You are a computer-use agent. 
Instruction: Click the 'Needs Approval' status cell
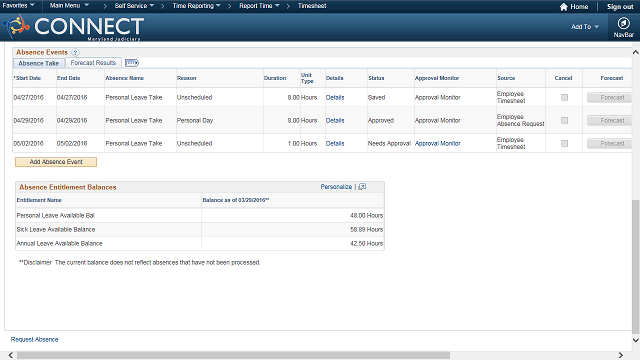(389, 143)
